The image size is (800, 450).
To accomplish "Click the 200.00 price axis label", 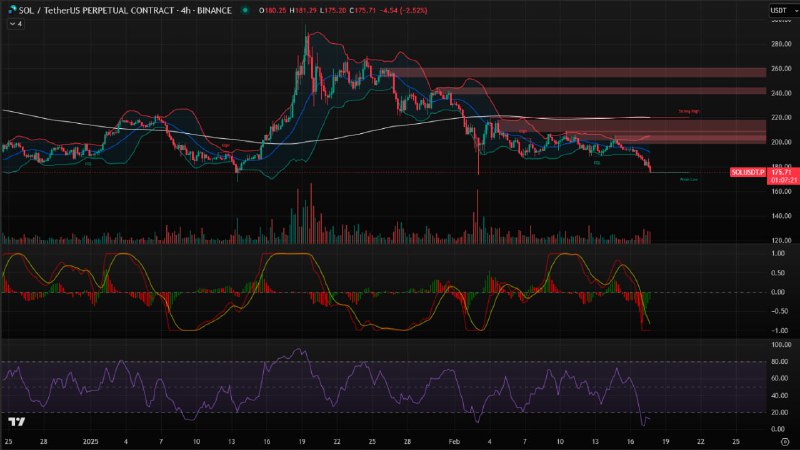I will tap(781, 142).
